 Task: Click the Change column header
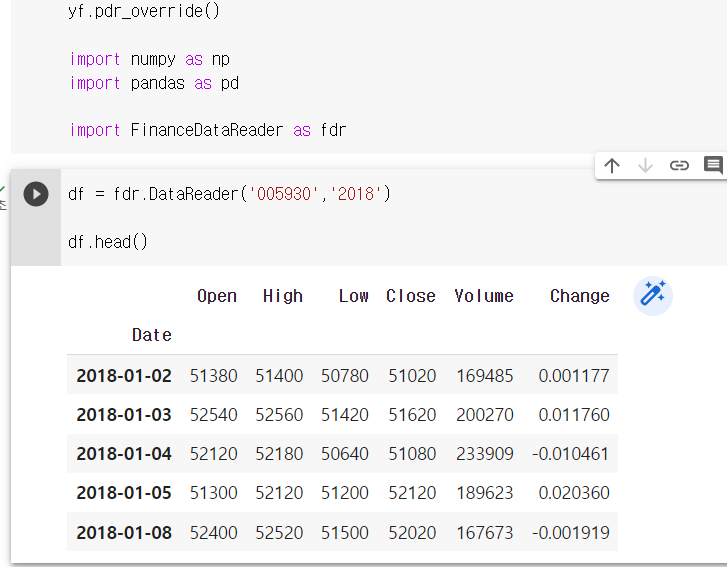coord(580,296)
